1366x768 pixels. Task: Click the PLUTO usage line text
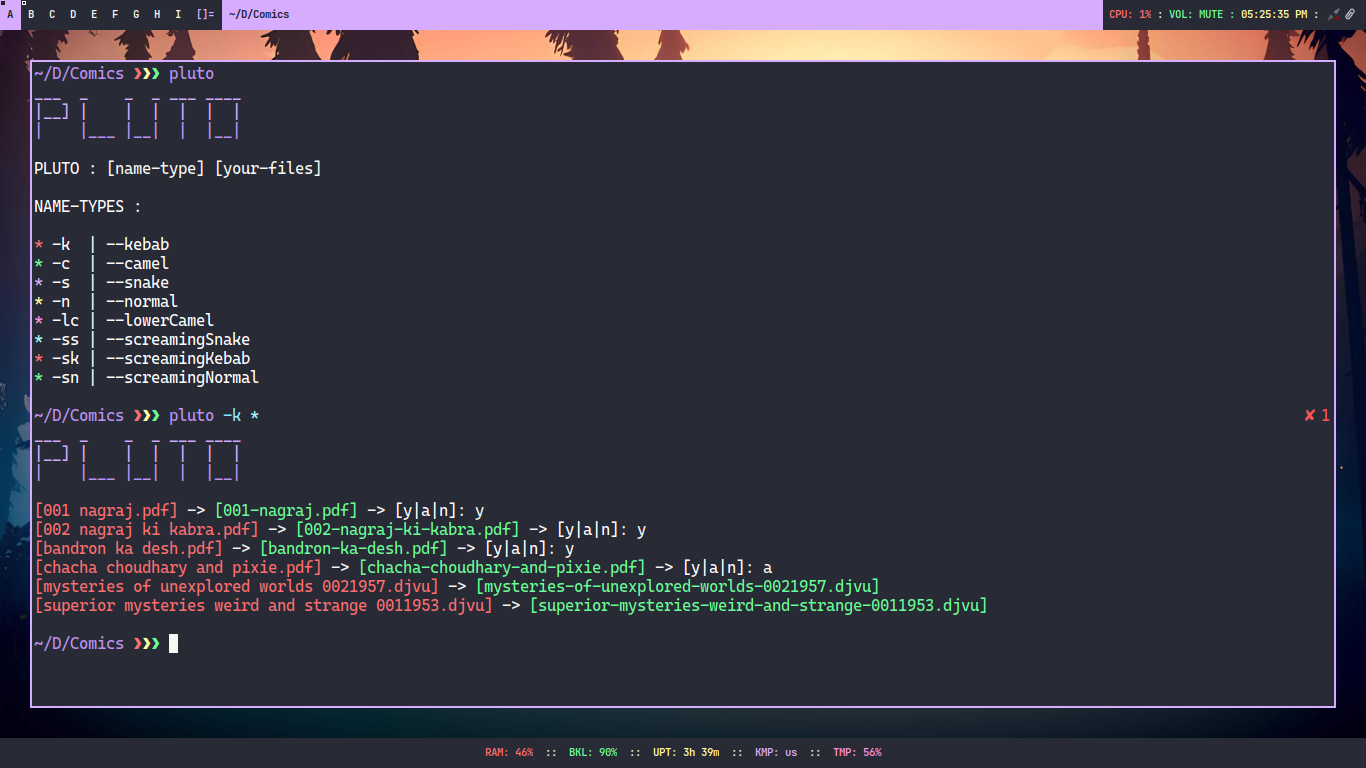click(178, 168)
